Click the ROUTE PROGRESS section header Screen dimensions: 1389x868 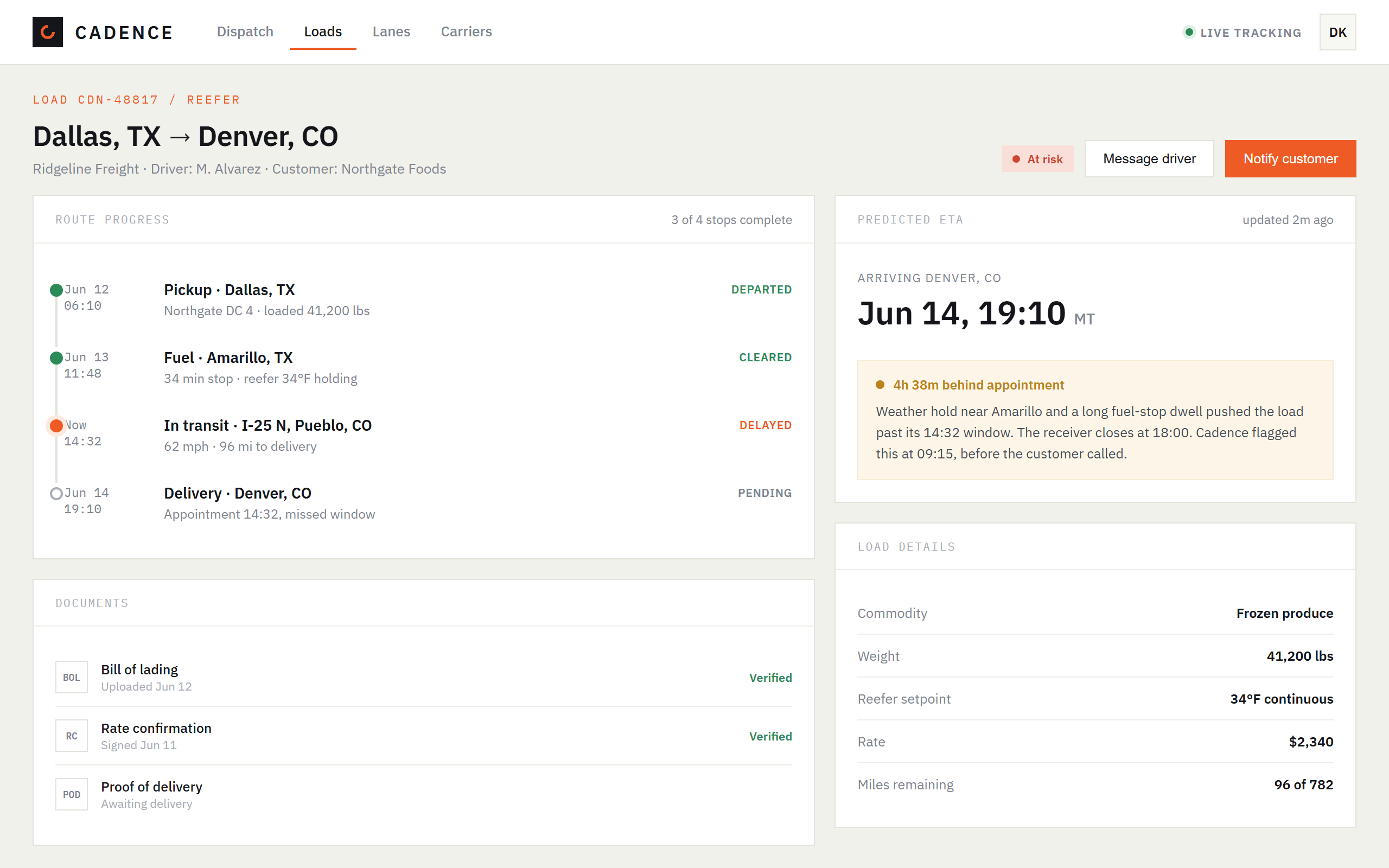point(112,220)
